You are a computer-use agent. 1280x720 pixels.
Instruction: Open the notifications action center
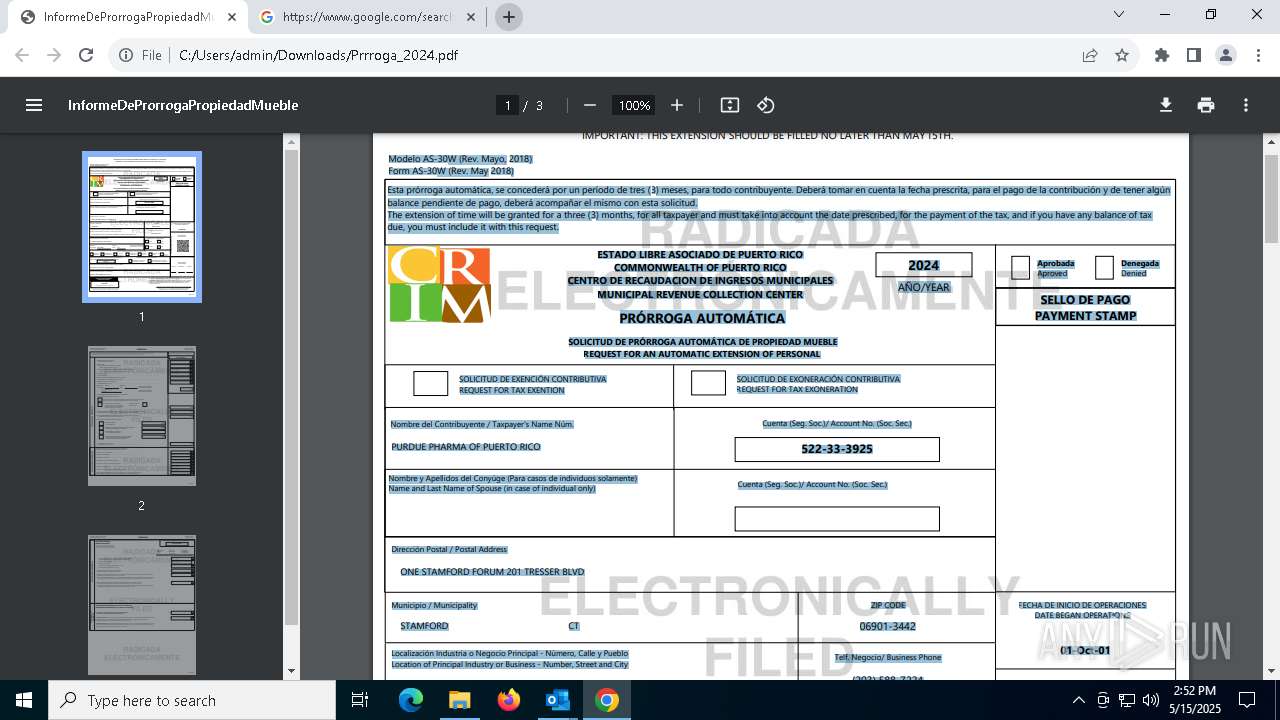[x=1247, y=700]
